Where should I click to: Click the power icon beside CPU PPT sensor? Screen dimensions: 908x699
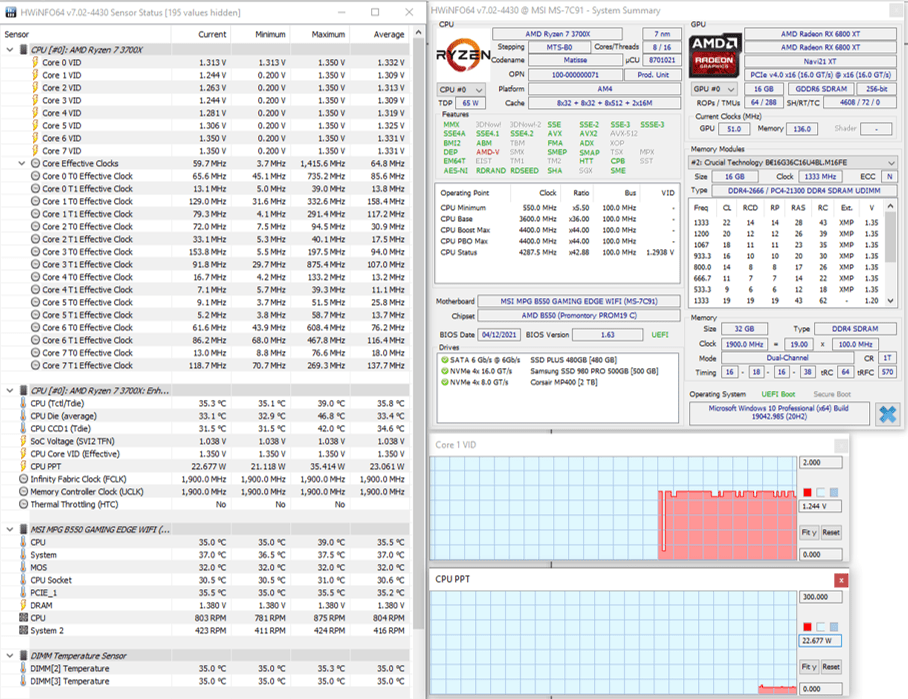[x=23, y=466]
